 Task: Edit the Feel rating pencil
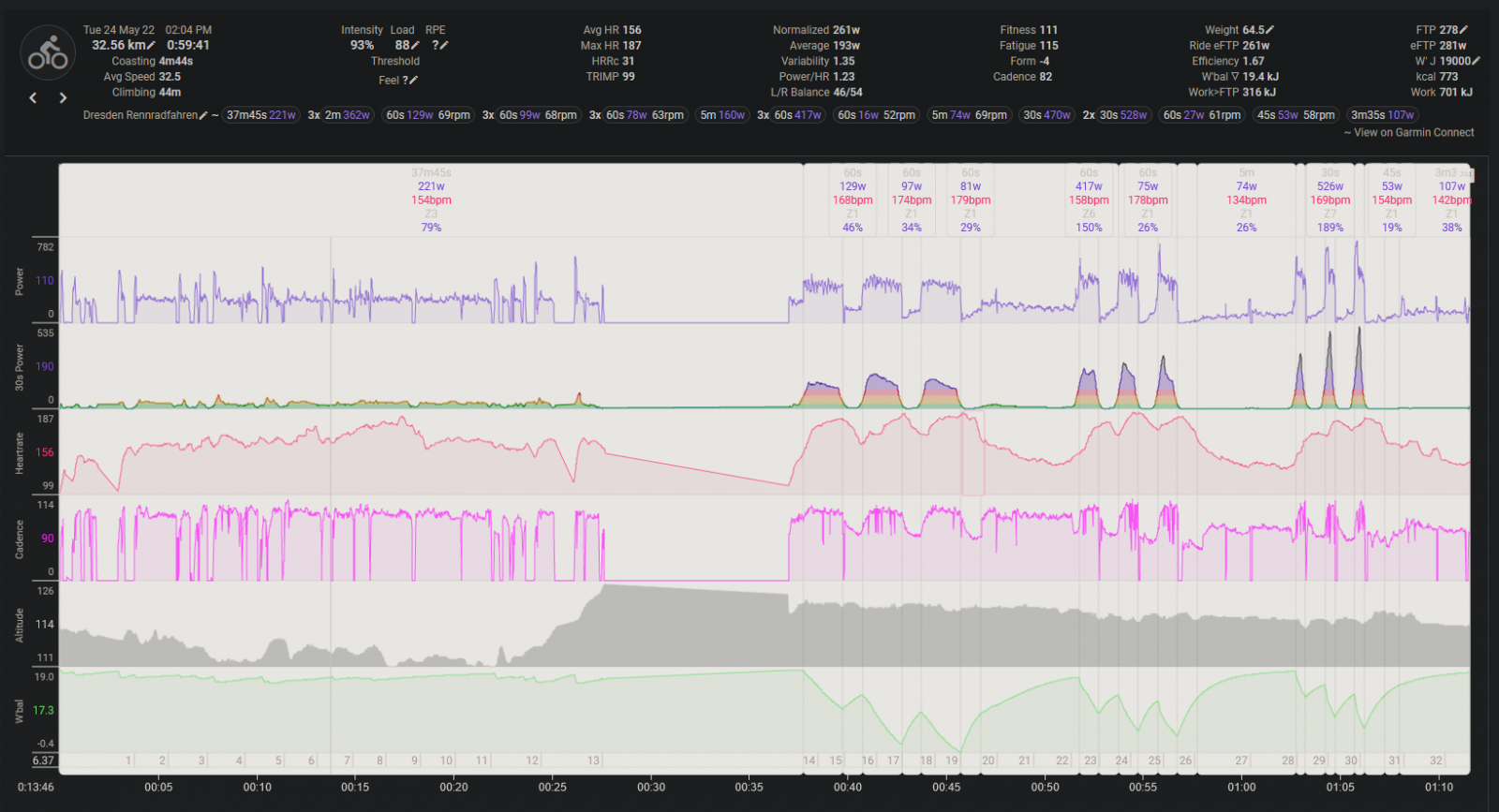413,81
